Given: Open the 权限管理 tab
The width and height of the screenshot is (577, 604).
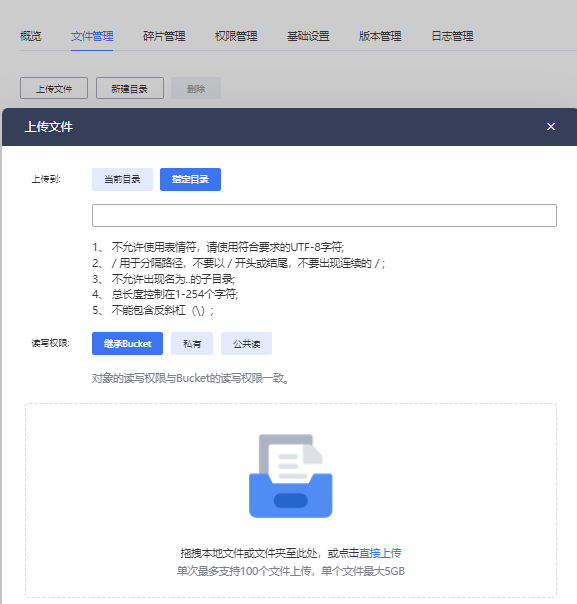Looking at the screenshot, I should pos(236,36).
